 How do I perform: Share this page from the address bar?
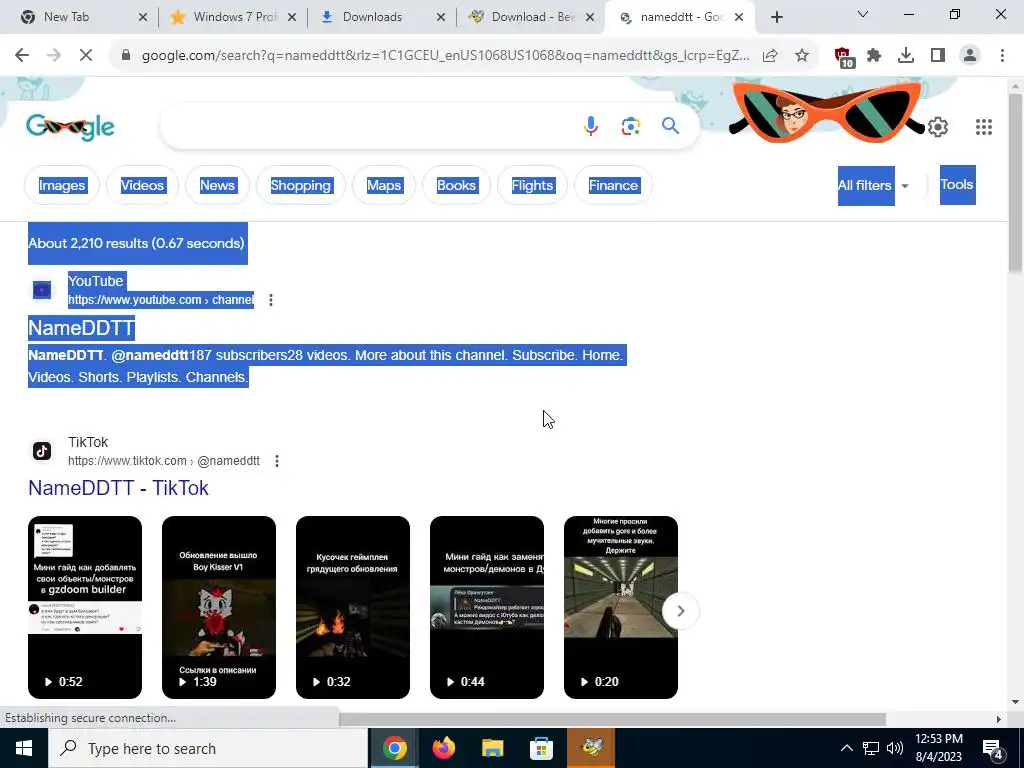[770, 56]
